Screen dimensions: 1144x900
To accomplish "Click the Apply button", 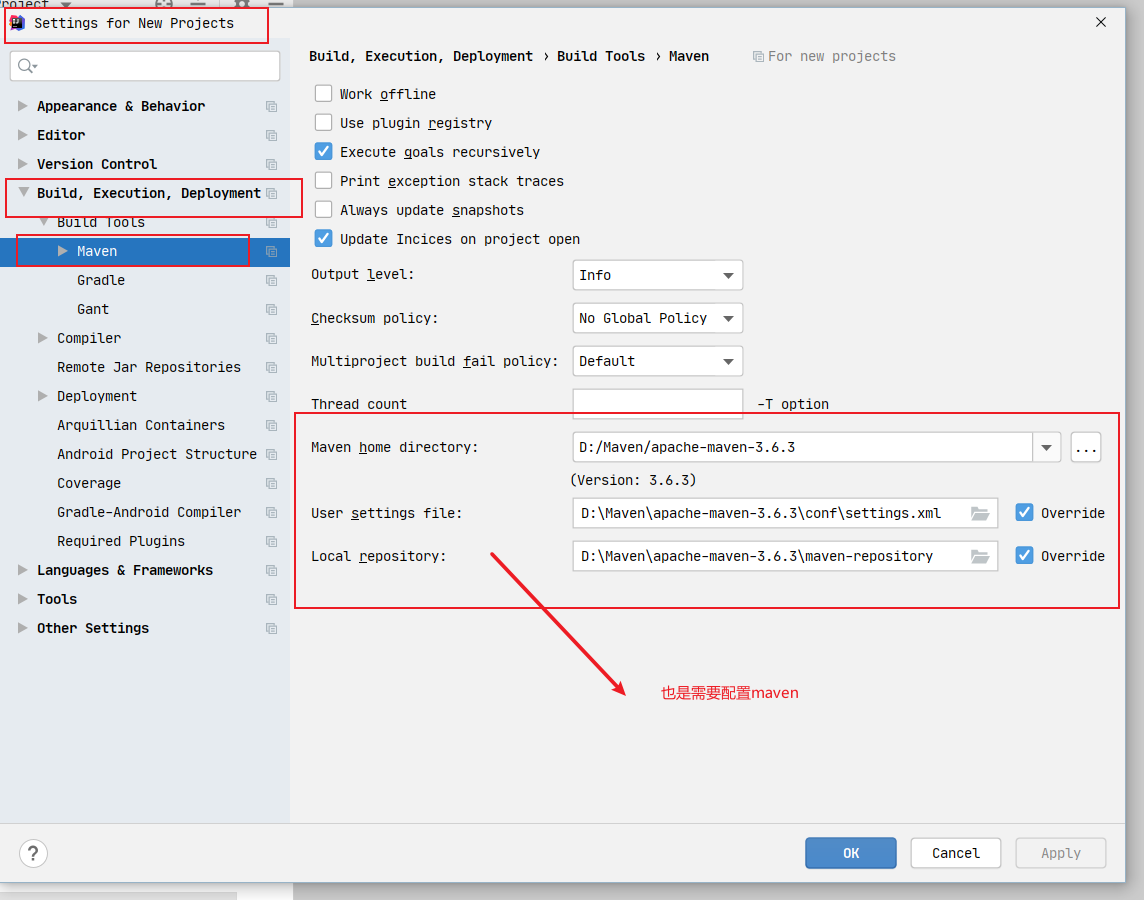I will coord(1061,853).
